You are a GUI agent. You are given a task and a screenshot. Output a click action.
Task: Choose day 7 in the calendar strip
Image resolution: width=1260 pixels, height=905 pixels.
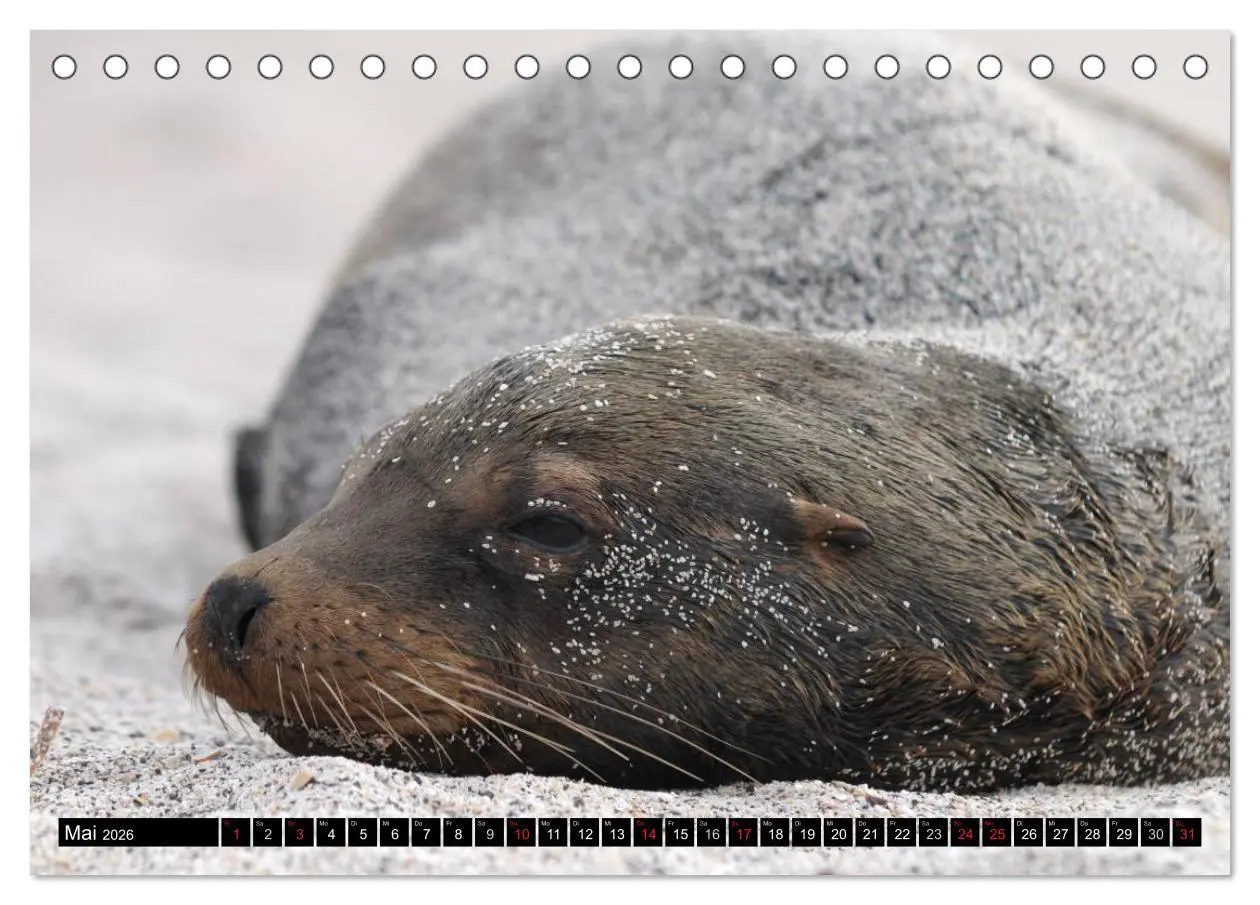[x=426, y=832]
